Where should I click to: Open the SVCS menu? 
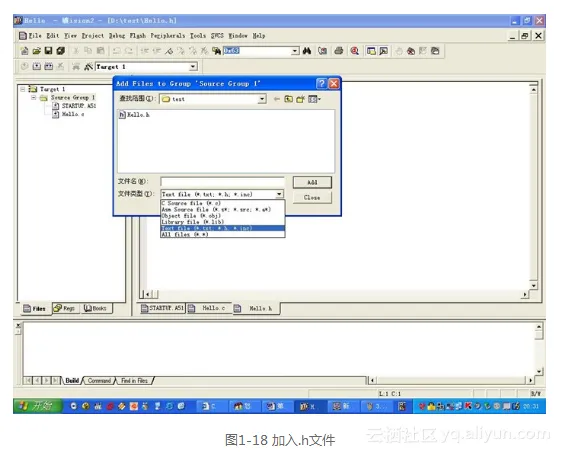tap(217, 35)
